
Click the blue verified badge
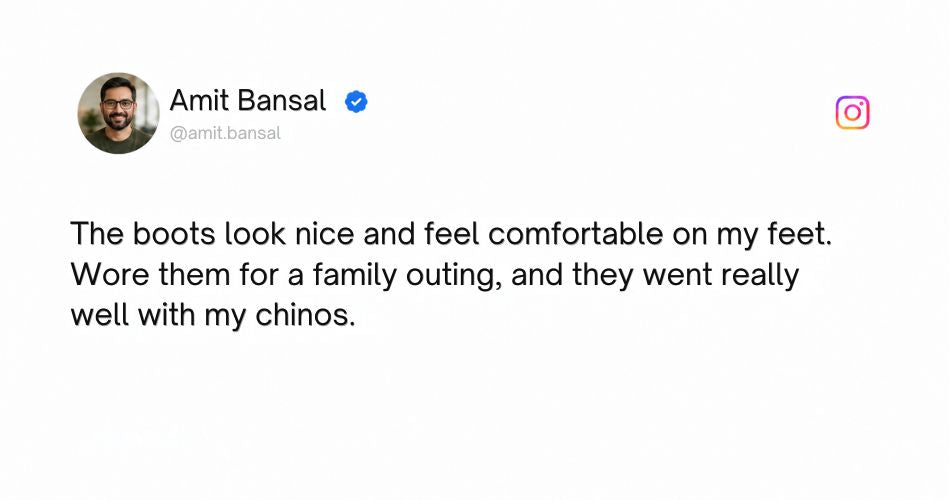click(x=356, y=101)
